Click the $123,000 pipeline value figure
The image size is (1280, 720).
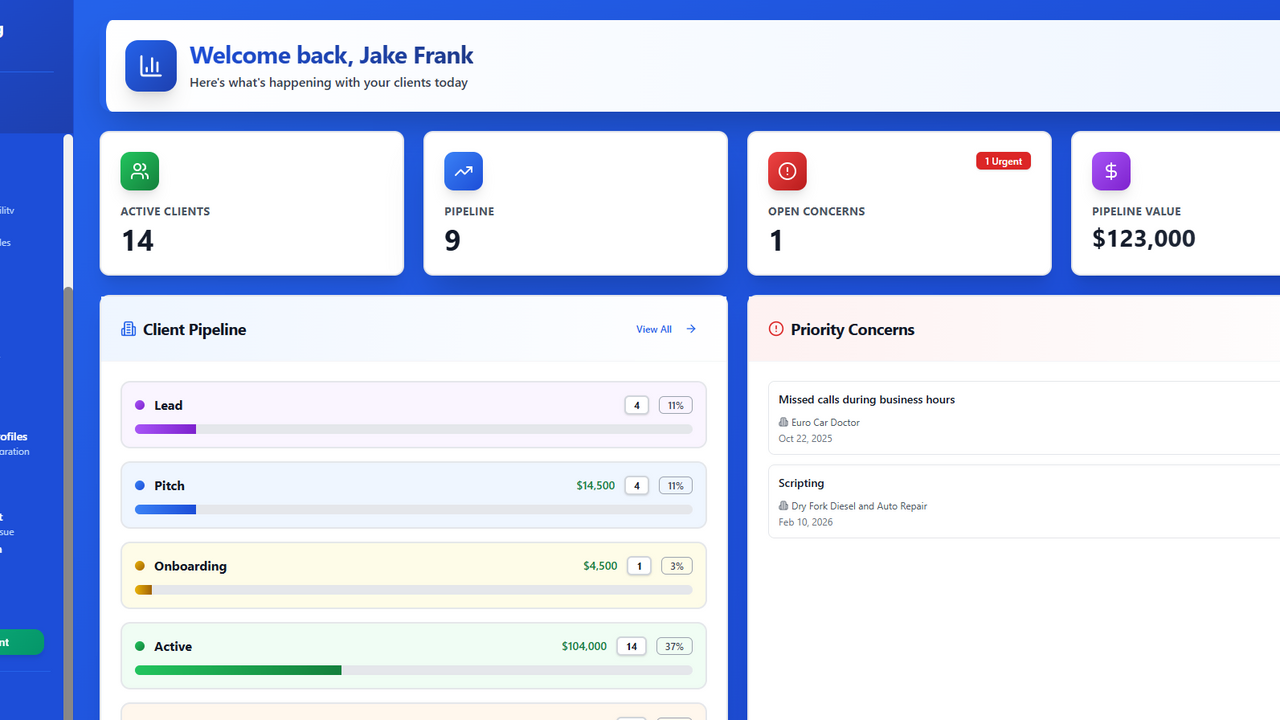[x=1144, y=238]
